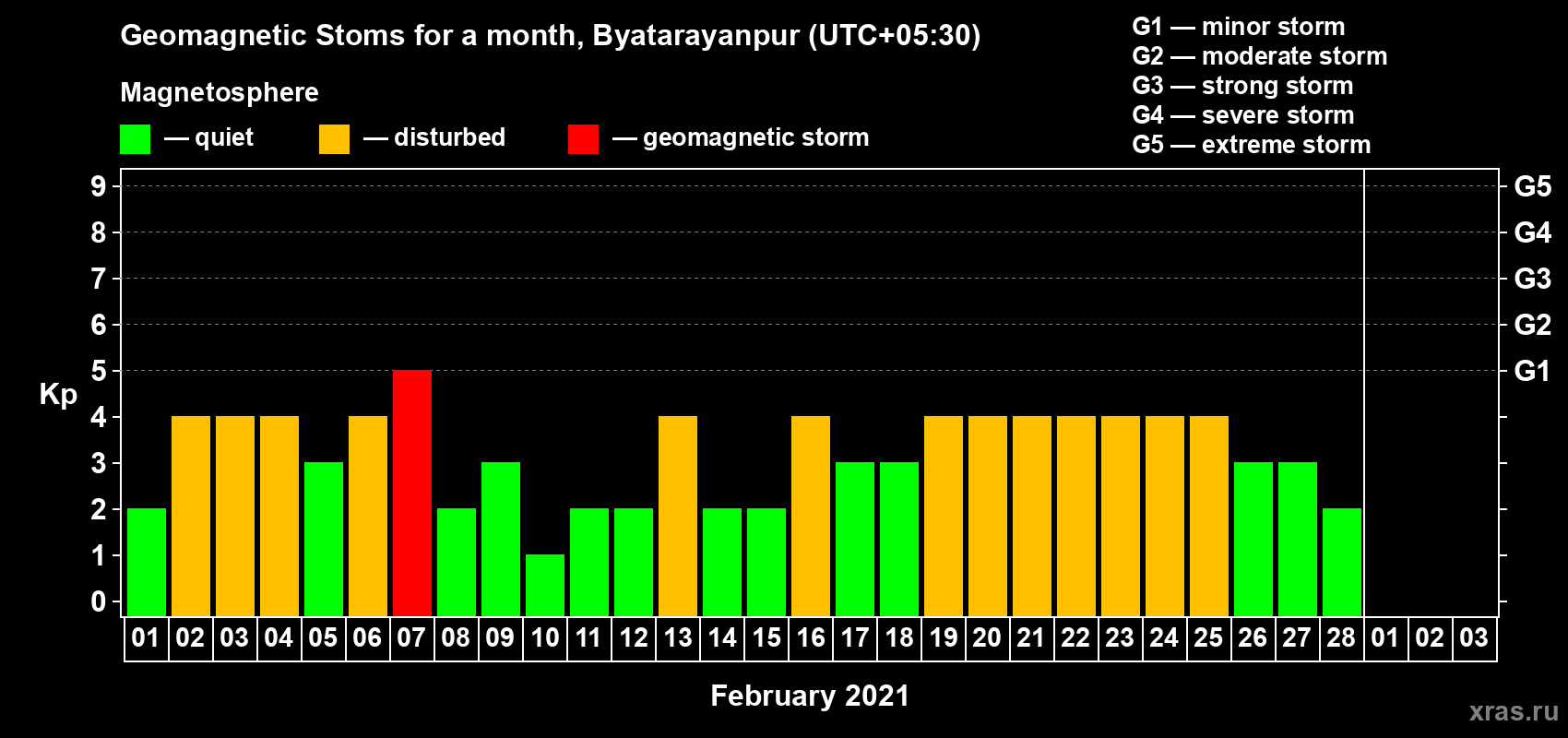
Task: Click 'G4 — severe storm' legend text
Action: (x=1243, y=115)
